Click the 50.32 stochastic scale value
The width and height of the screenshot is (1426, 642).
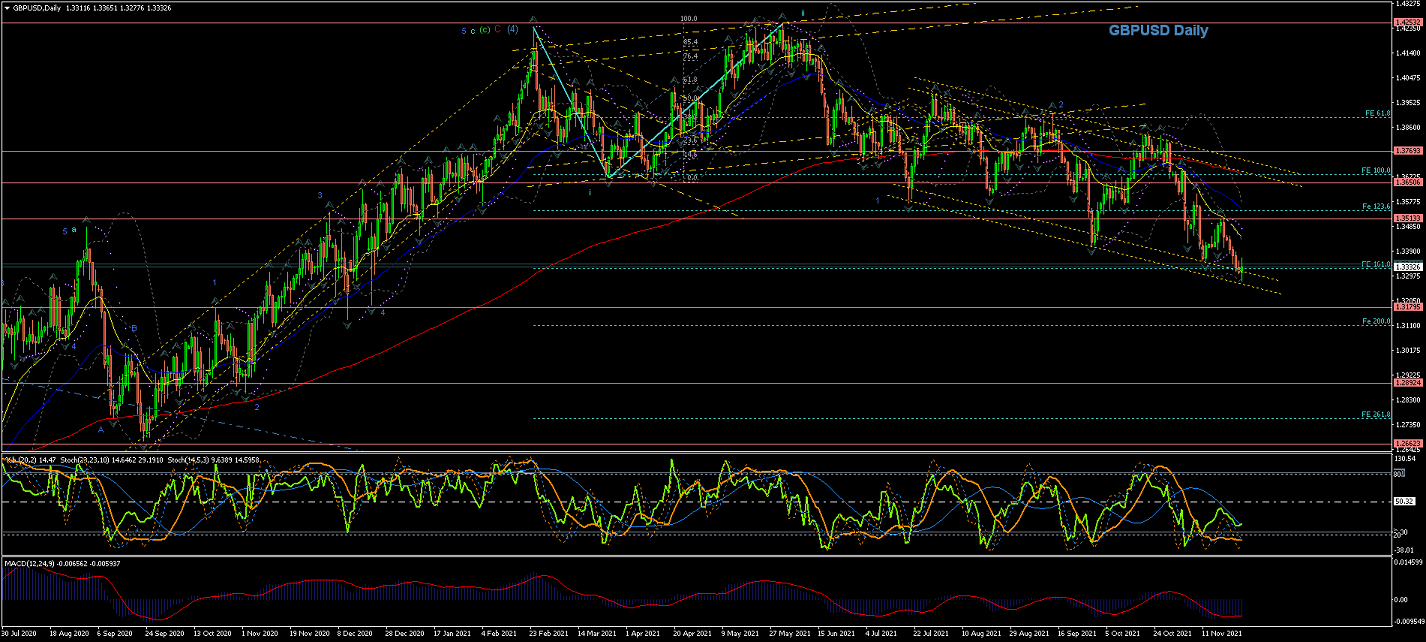click(1404, 502)
